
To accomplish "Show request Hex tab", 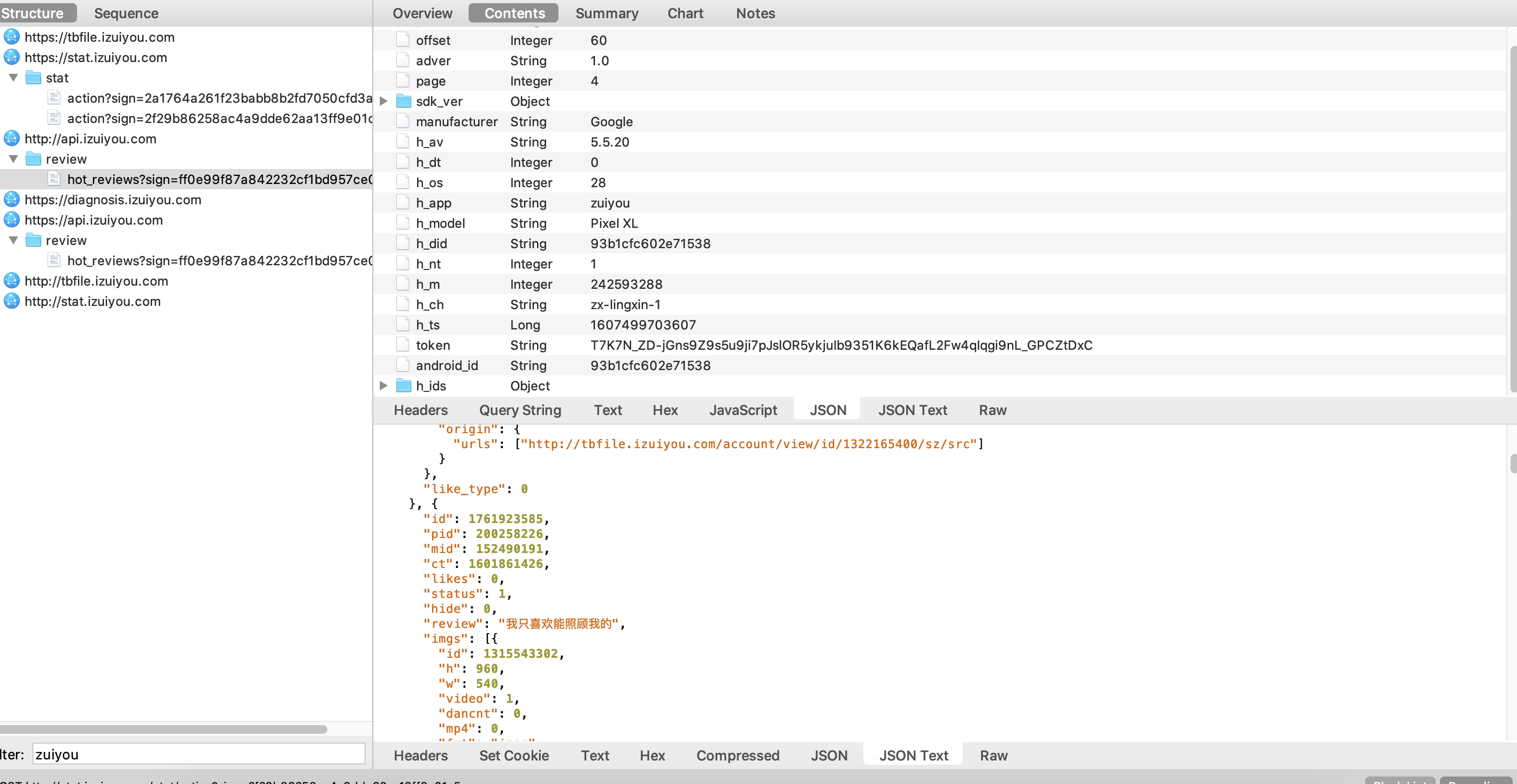I will click(x=665, y=410).
